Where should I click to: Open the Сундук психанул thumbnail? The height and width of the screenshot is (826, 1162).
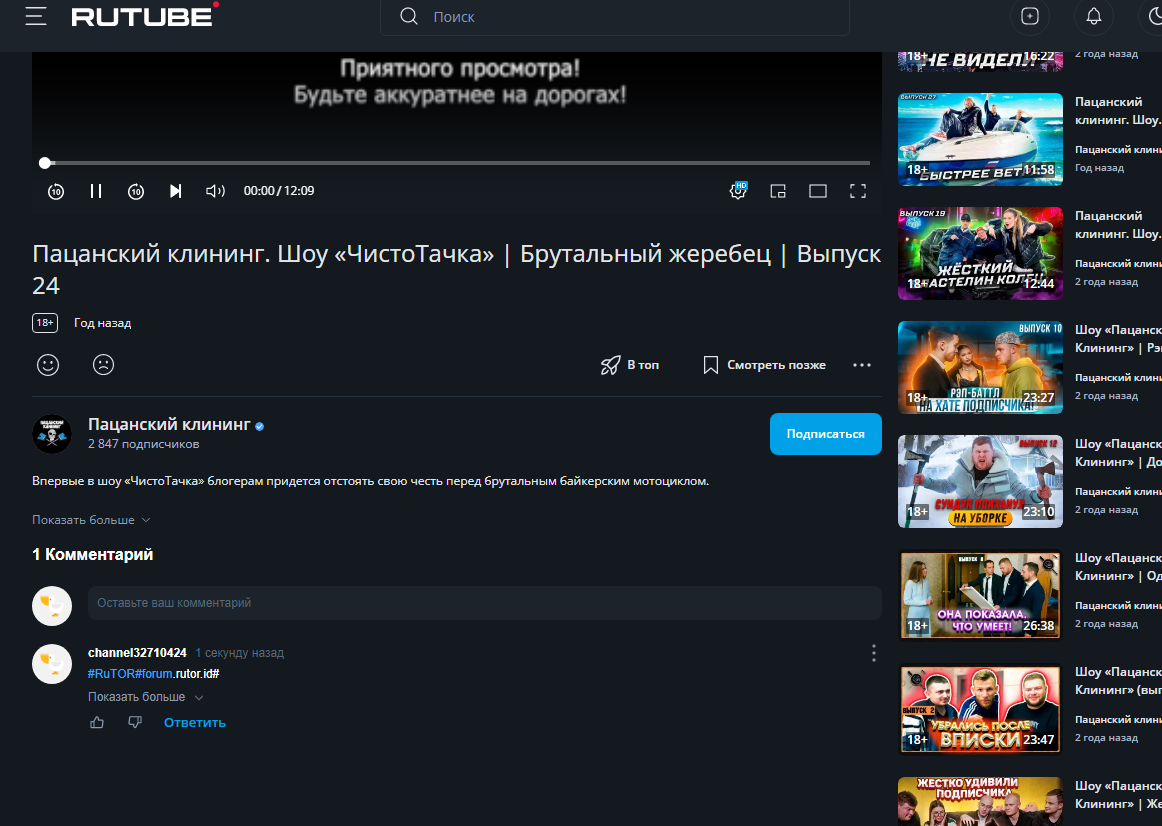coord(980,482)
